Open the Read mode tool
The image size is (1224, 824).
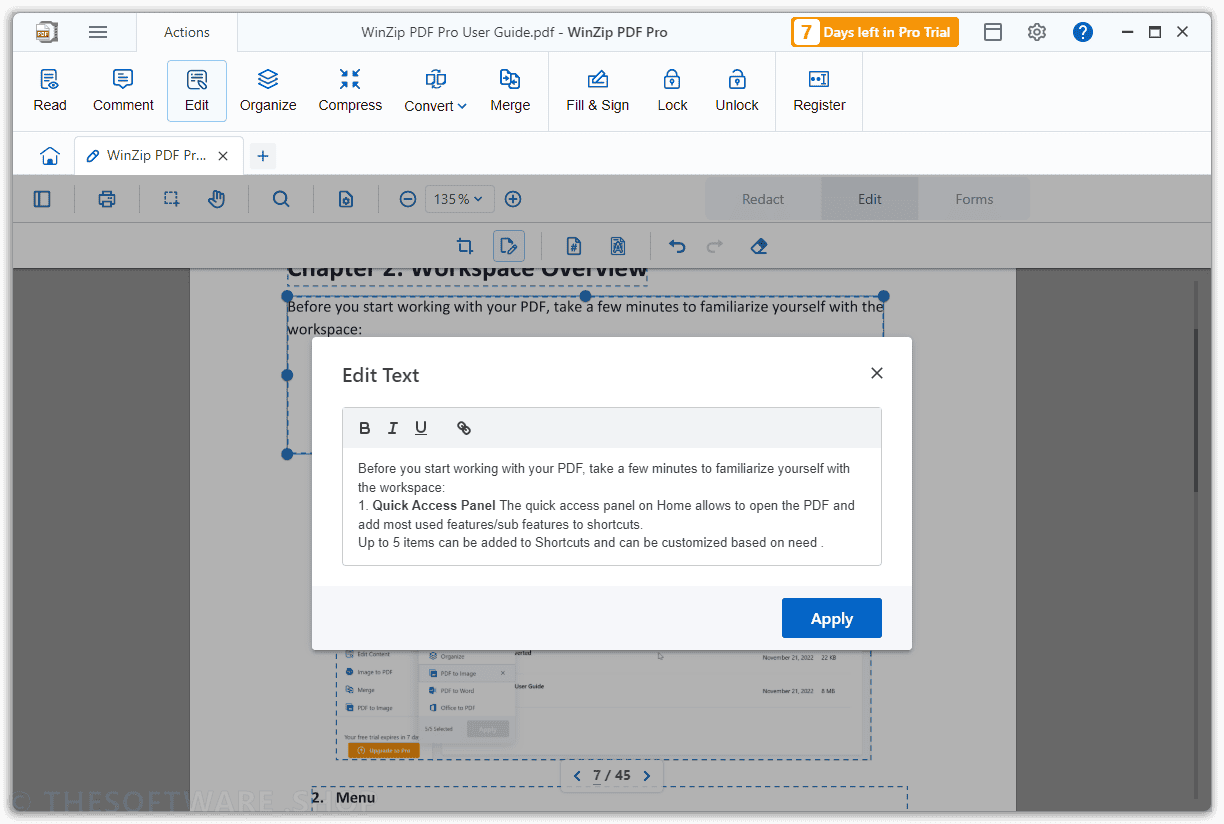pyautogui.click(x=50, y=91)
